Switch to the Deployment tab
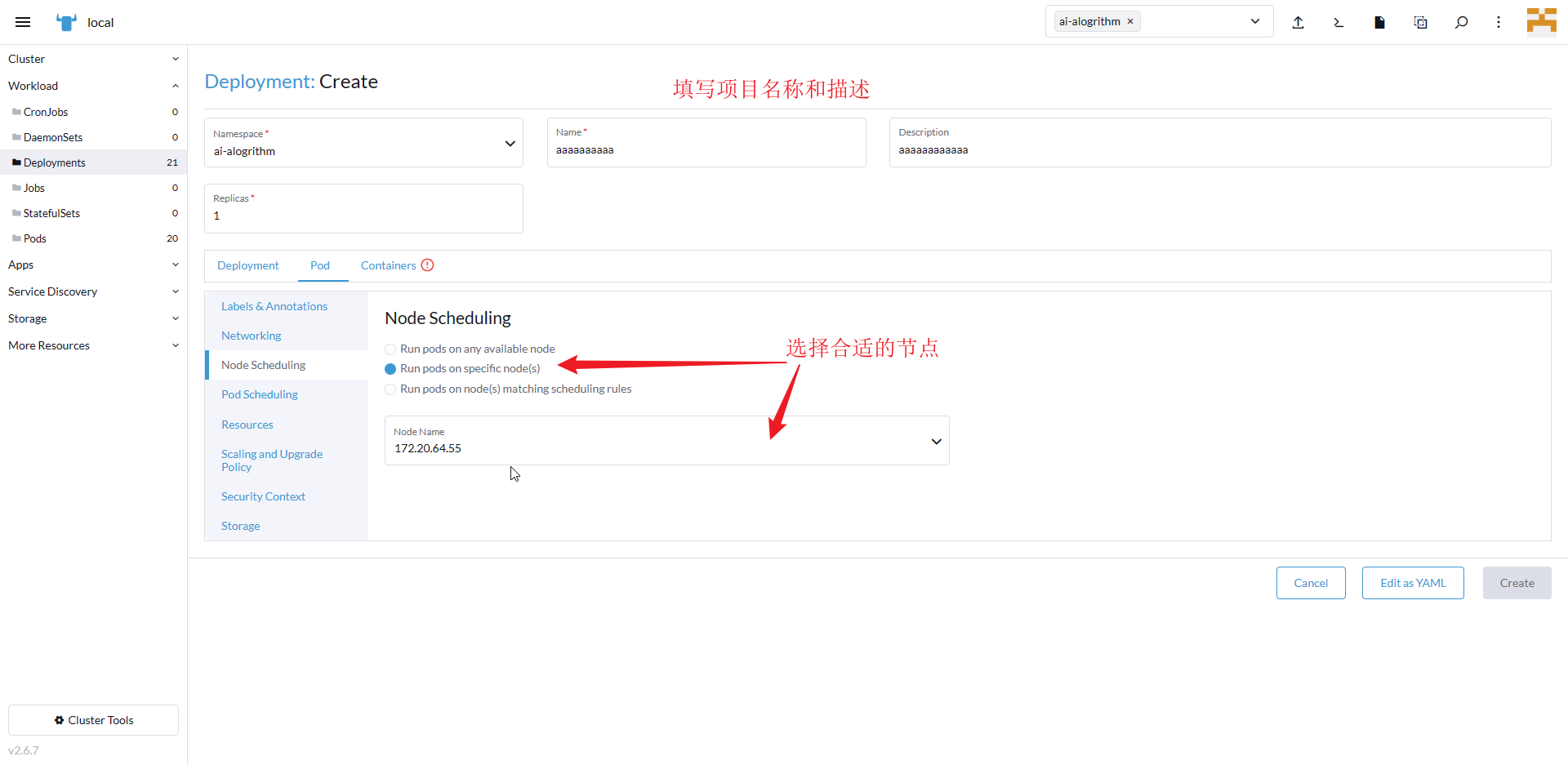Image resolution: width=1568 pixels, height=765 pixels. 248,265
